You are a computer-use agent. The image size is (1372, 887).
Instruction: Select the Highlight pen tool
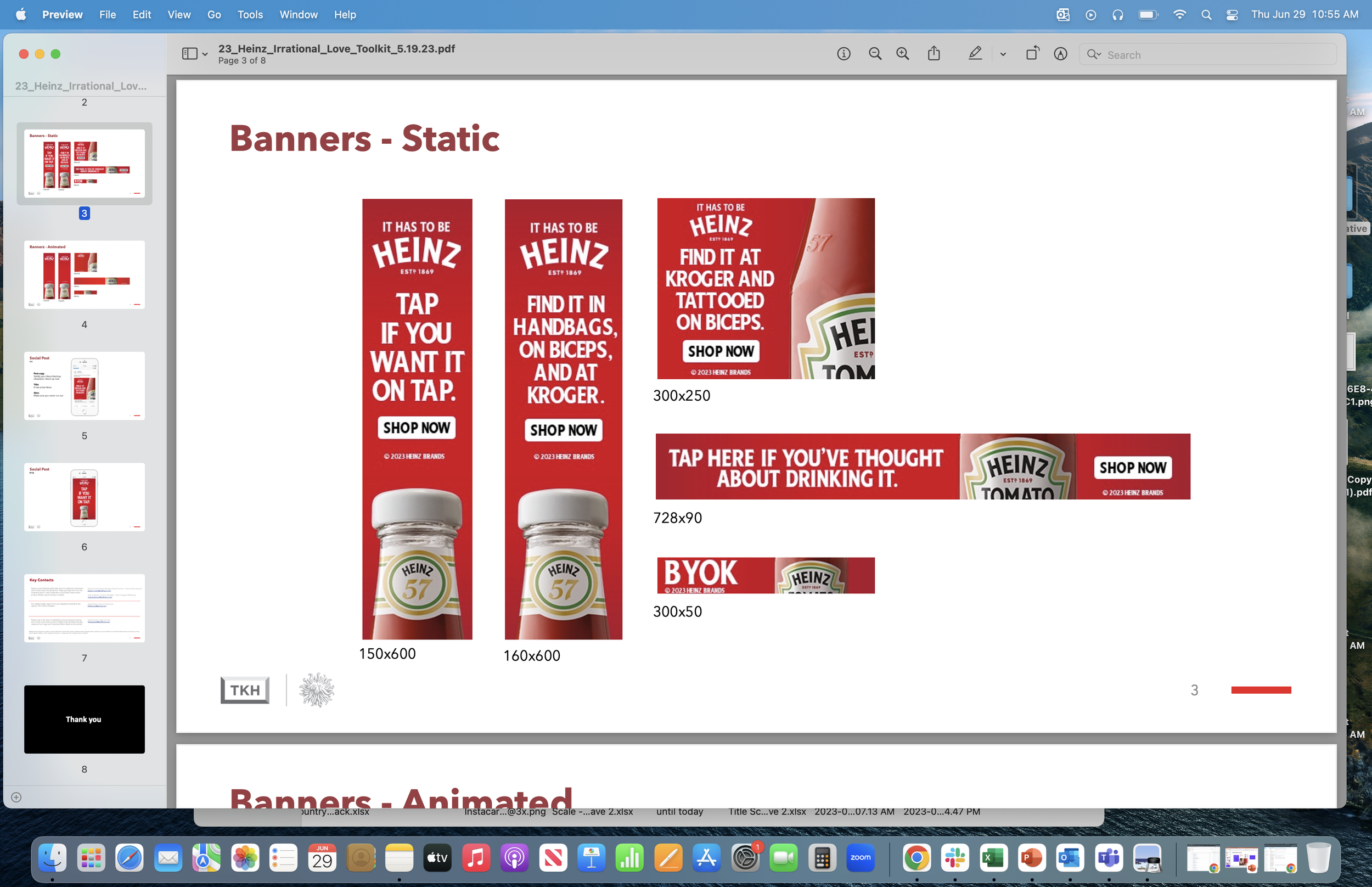(x=975, y=54)
